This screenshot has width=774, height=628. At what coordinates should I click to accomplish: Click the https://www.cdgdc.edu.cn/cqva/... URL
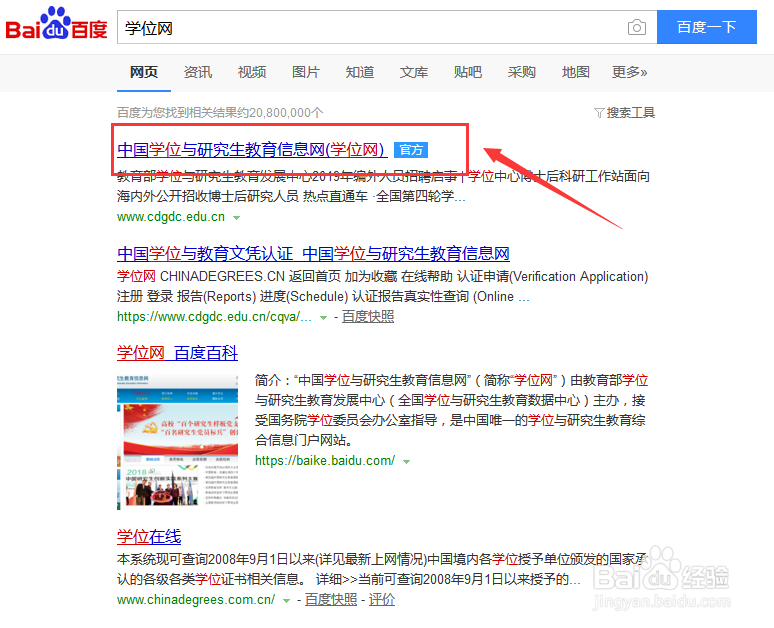tap(214, 316)
